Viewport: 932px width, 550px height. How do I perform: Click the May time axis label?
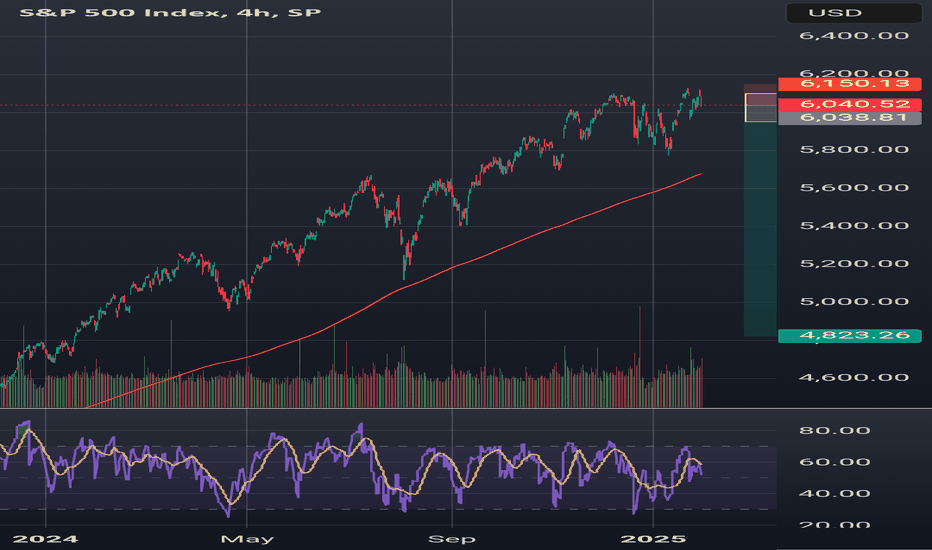pyautogui.click(x=247, y=539)
